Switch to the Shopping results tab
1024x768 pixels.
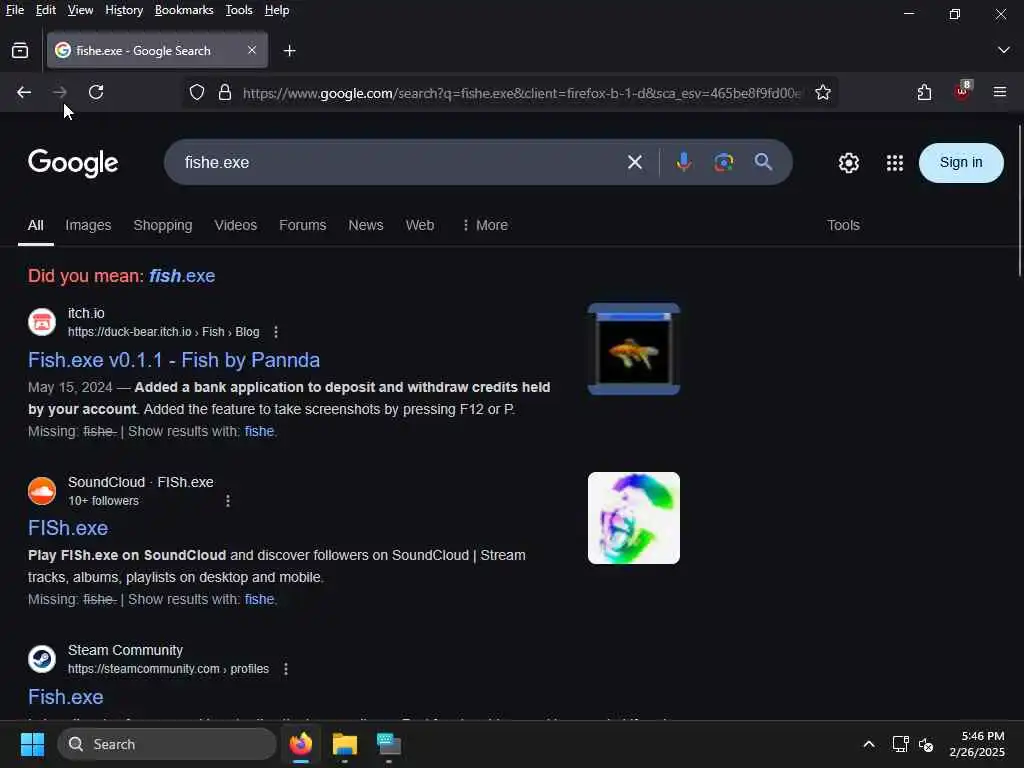click(163, 225)
